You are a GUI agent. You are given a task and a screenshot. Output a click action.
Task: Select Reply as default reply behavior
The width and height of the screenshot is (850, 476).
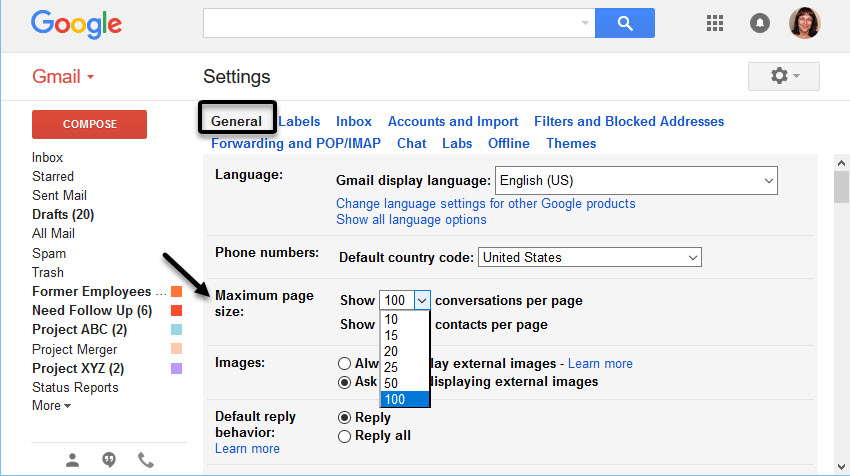[x=344, y=417]
